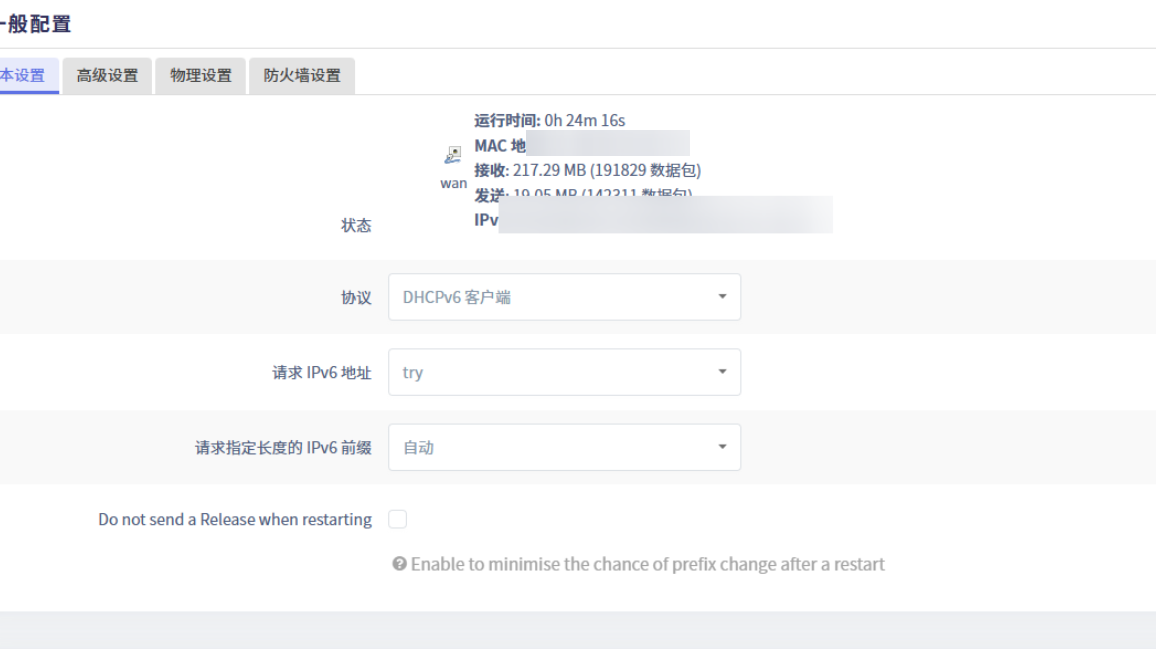Switch to the 高级设置 tab
Image resolution: width=1156 pixels, height=652 pixels.
[x=107, y=76]
